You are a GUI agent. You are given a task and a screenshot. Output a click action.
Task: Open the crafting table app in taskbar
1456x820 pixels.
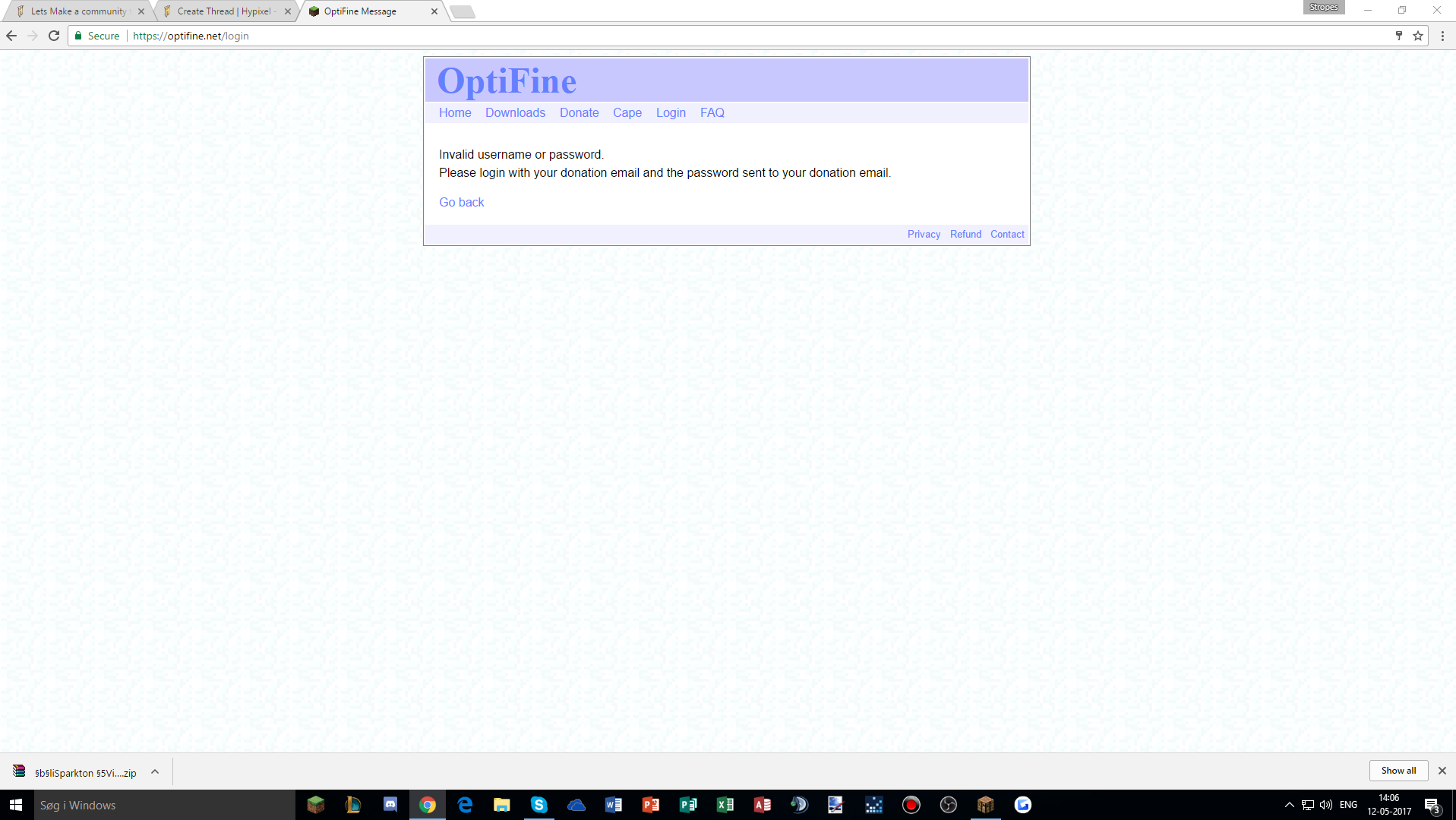[x=986, y=805]
